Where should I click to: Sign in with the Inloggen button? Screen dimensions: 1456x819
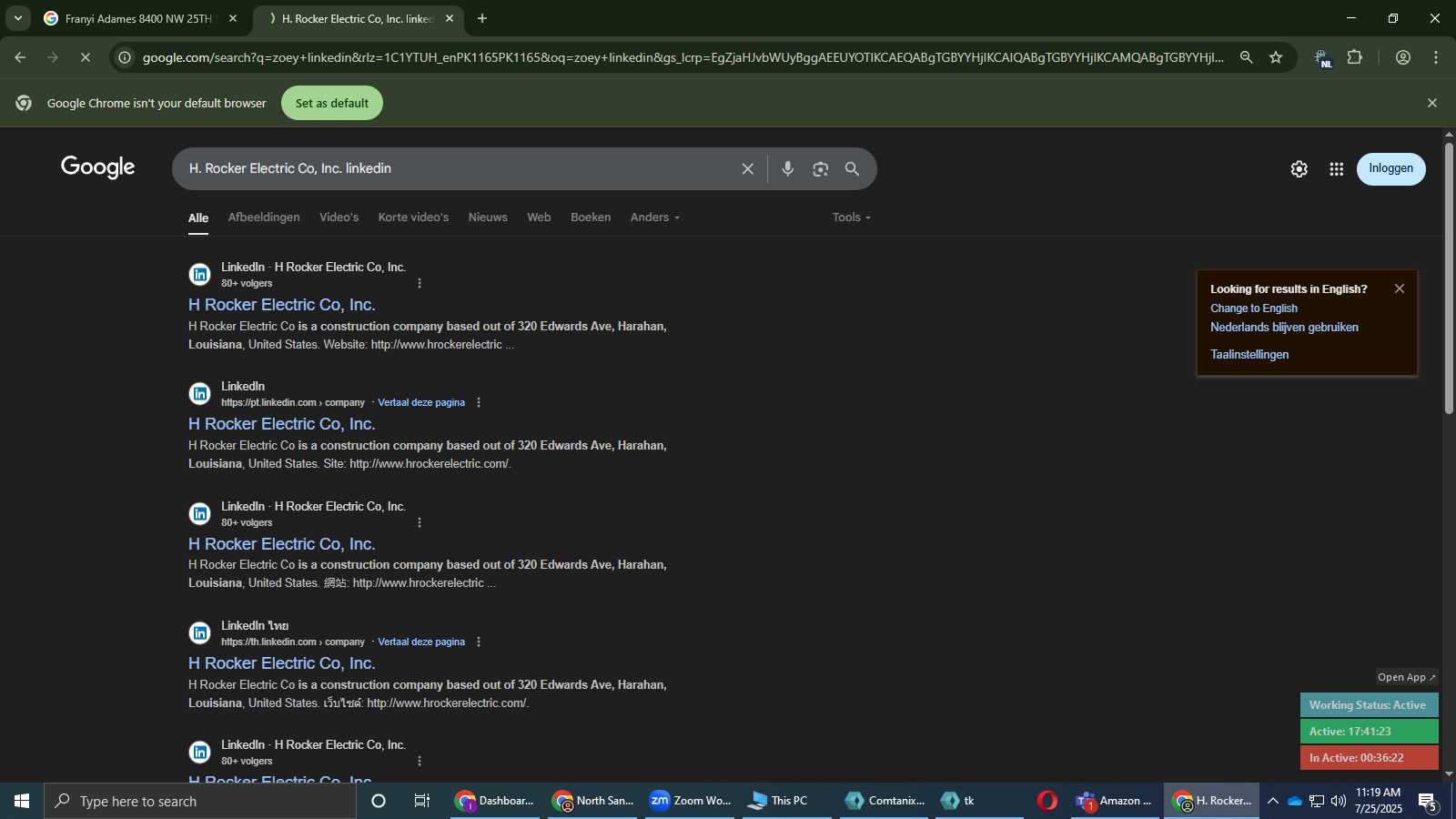(1391, 168)
